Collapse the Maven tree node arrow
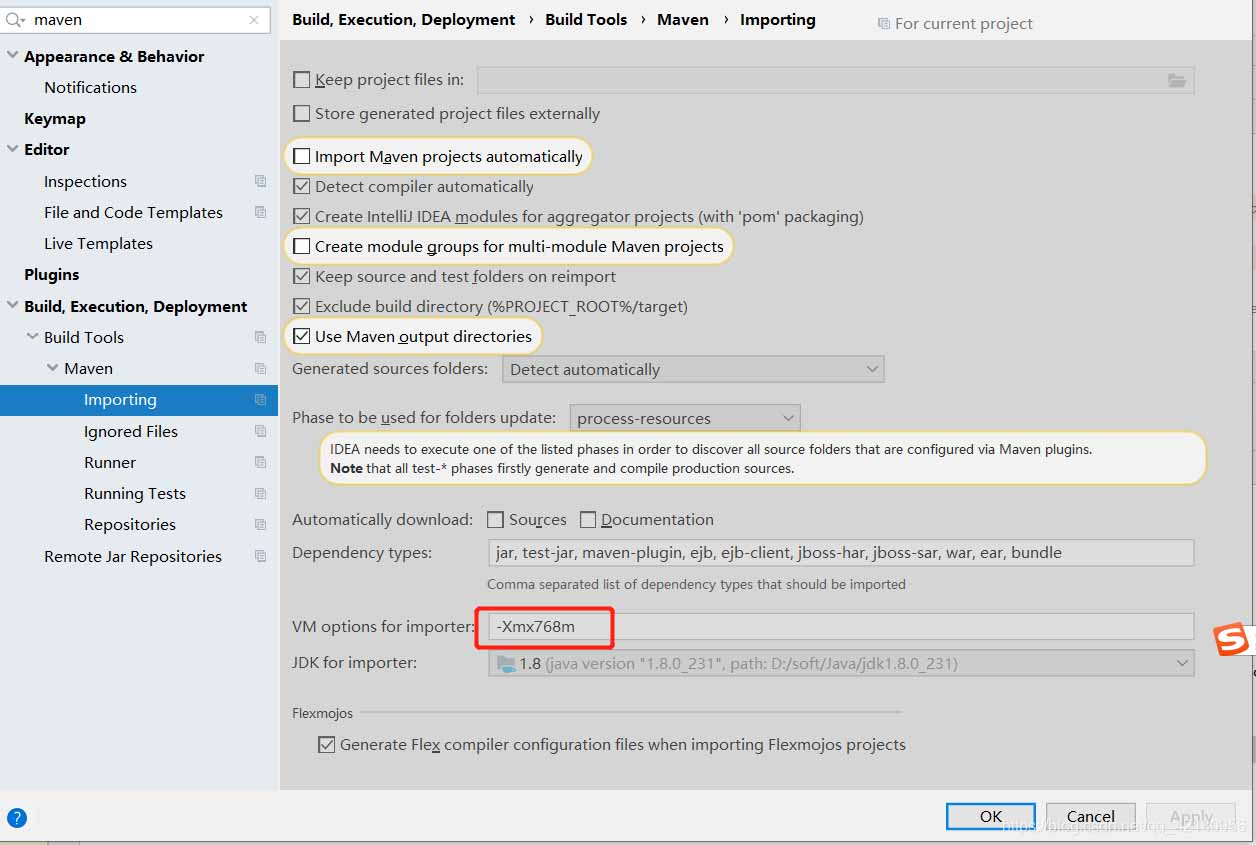The height and width of the screenshot is (845, 1256). (53, 368)
